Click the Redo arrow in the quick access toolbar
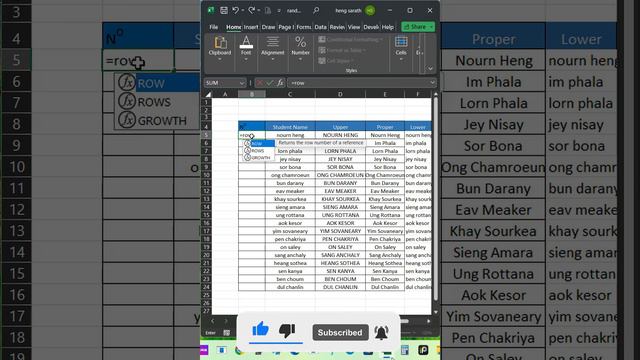The image size is (640, 360). [251, 10]
